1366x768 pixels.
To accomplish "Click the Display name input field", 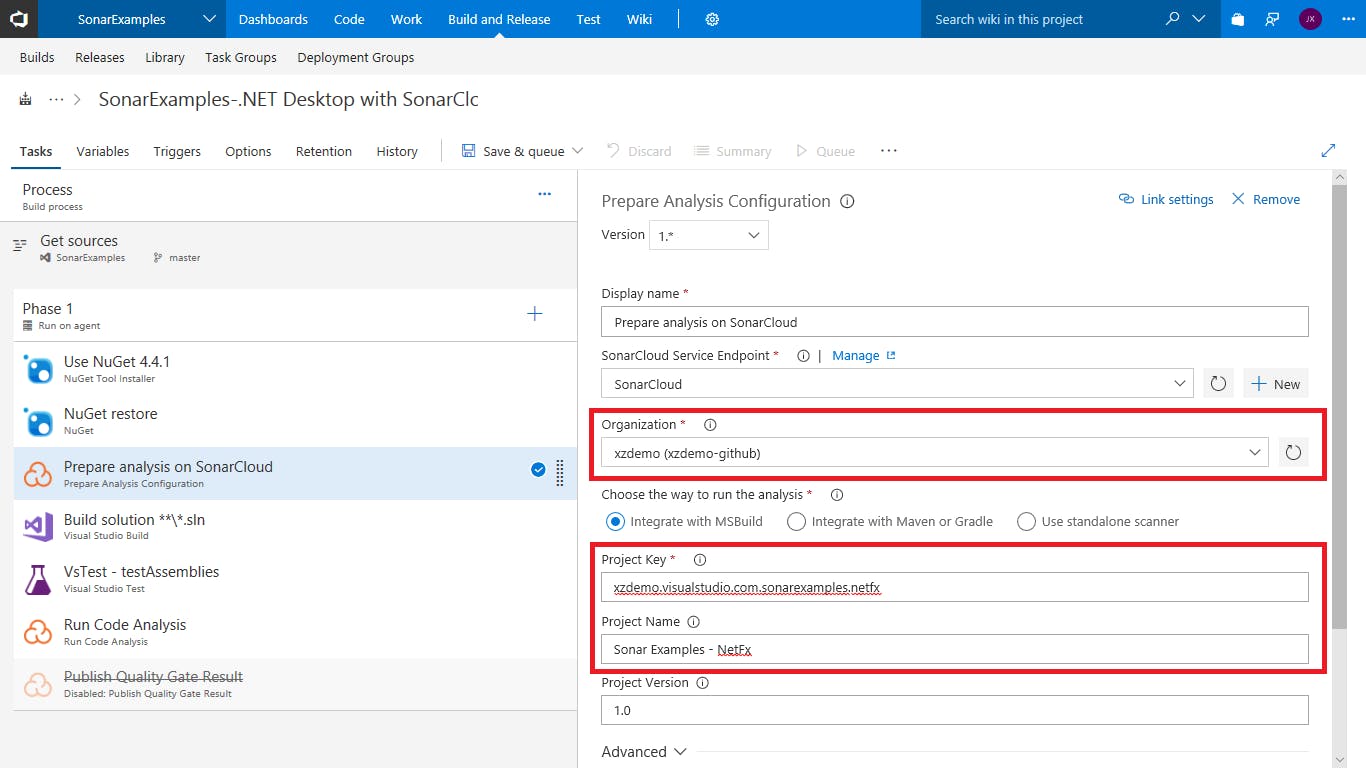I will click(x=954, y=322).
